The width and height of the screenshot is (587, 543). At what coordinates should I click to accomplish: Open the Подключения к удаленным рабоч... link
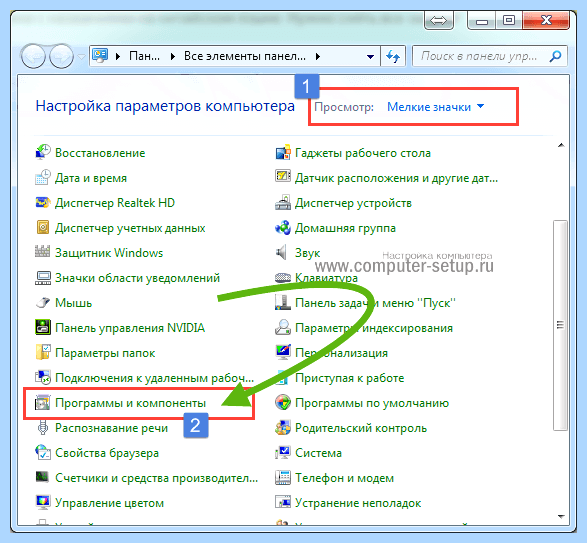(154, 378)
